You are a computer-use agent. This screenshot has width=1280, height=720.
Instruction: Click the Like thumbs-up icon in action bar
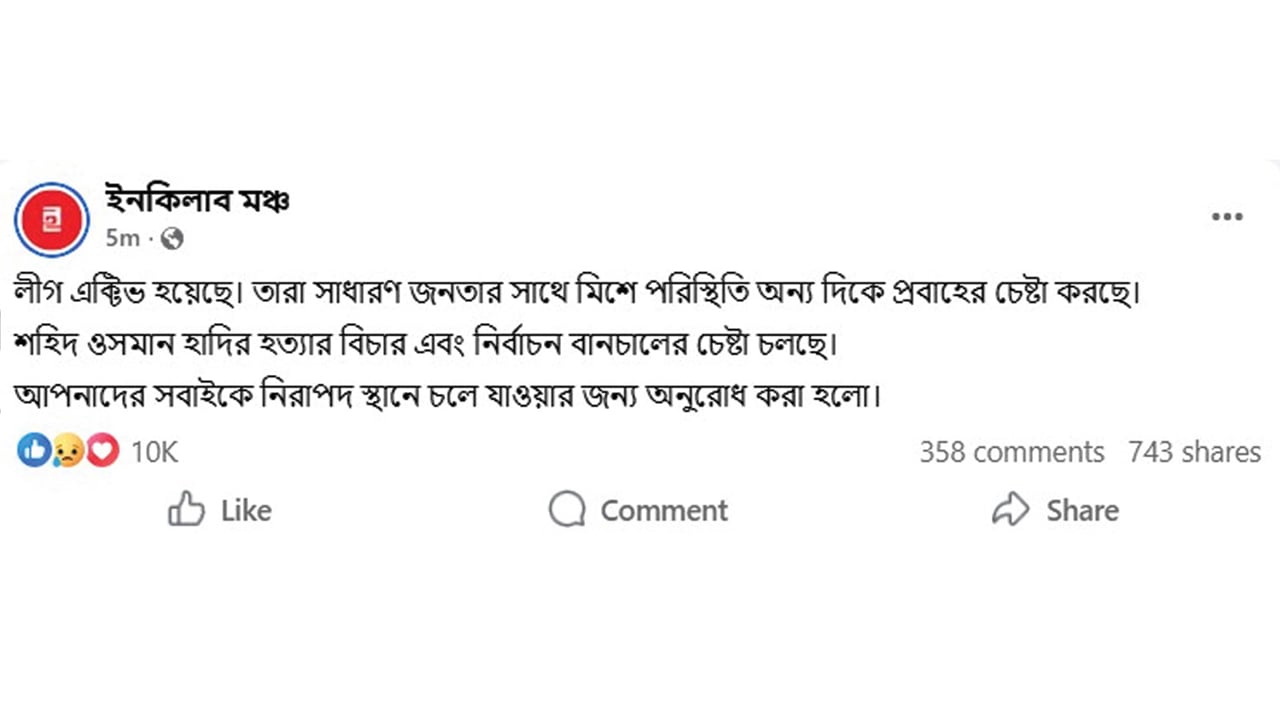[x=188, y=510]
